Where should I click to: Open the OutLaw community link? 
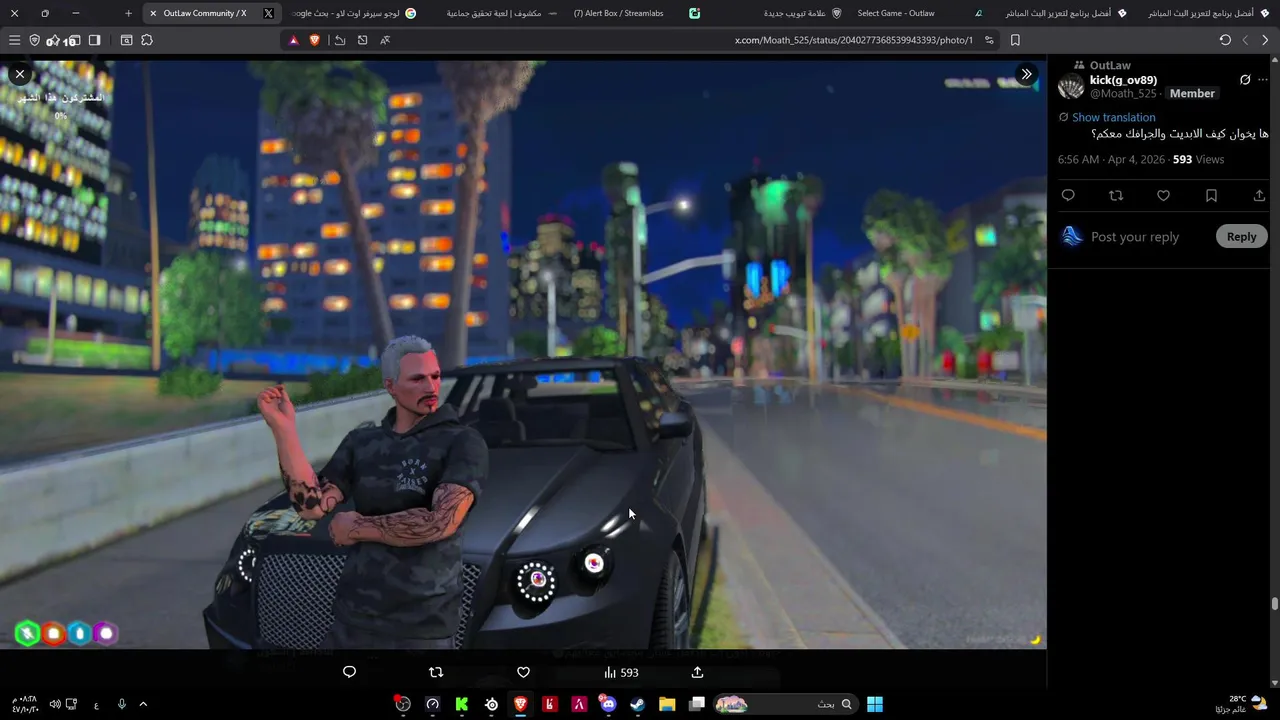pyautogui.click(x=1110, y=65)
